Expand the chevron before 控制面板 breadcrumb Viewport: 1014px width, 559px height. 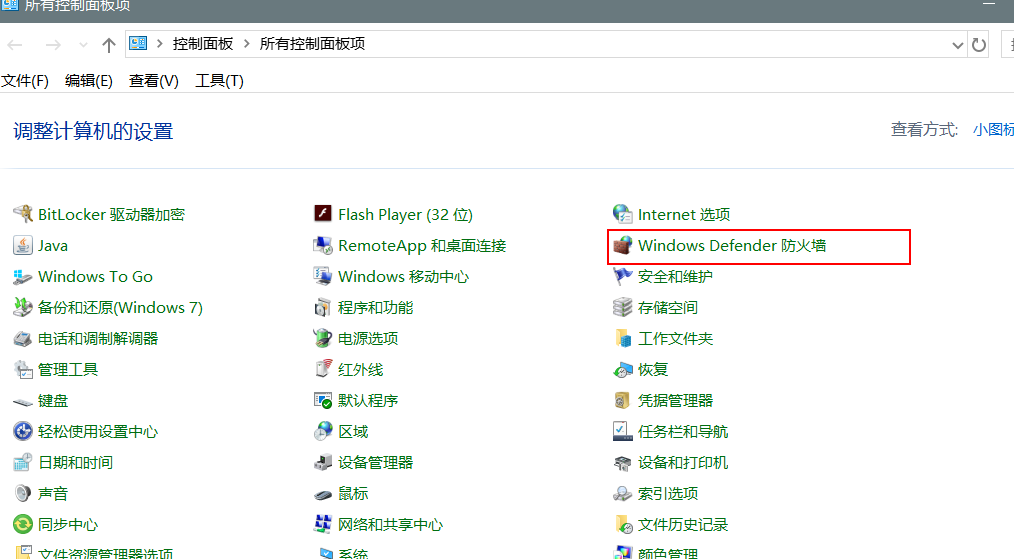[x=159, y=44]
